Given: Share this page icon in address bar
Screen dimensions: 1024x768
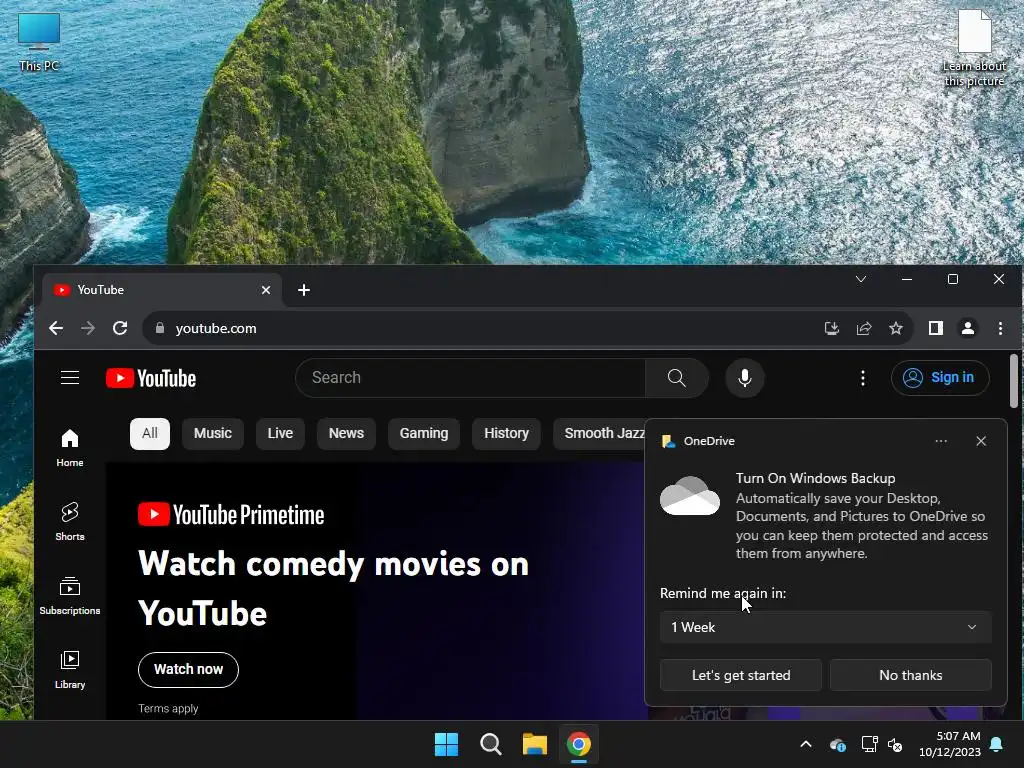Looking at the screenshot, I should point(864,328).
